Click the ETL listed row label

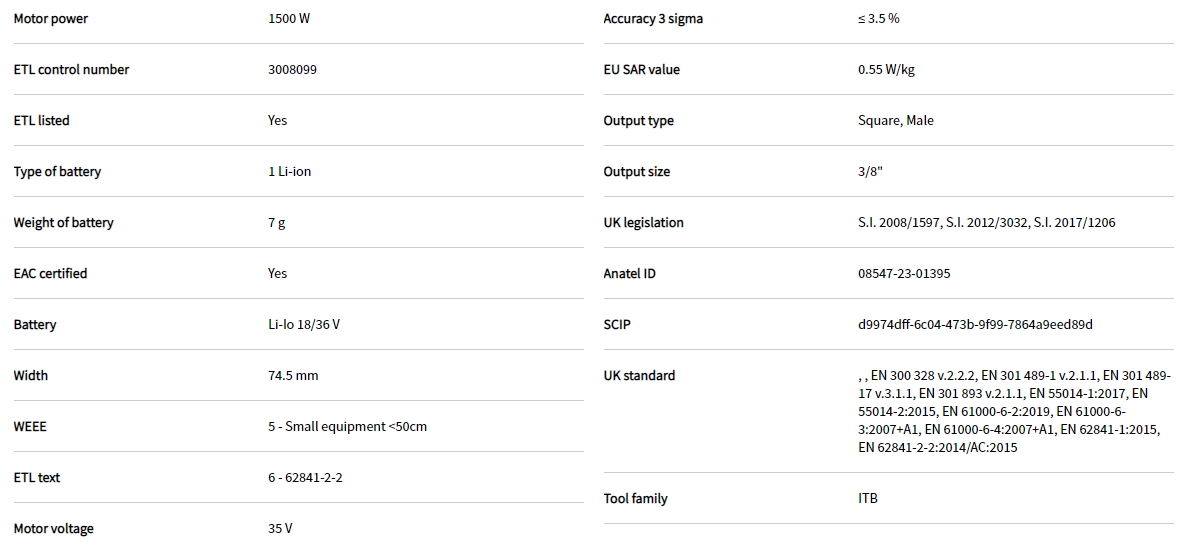coord(41,121)
